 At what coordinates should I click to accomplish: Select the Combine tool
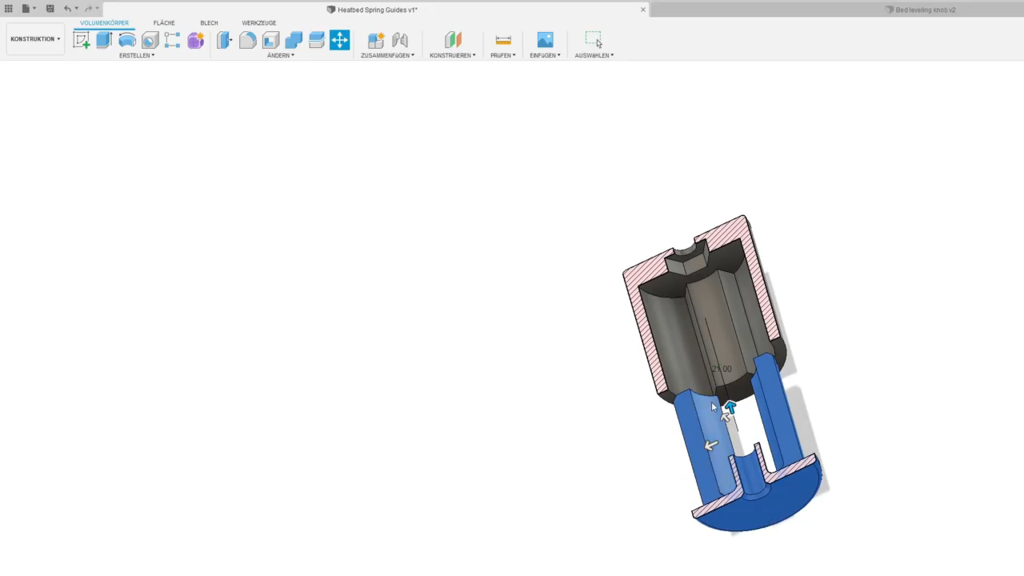[x=294, y=40]
